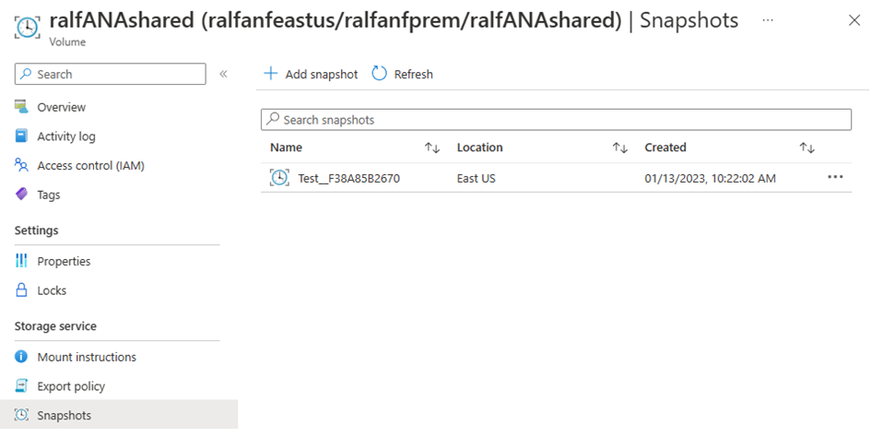Screen dimensions: 871x437
Task: Click the Activity log icon
Action: (x=22, y=136)
